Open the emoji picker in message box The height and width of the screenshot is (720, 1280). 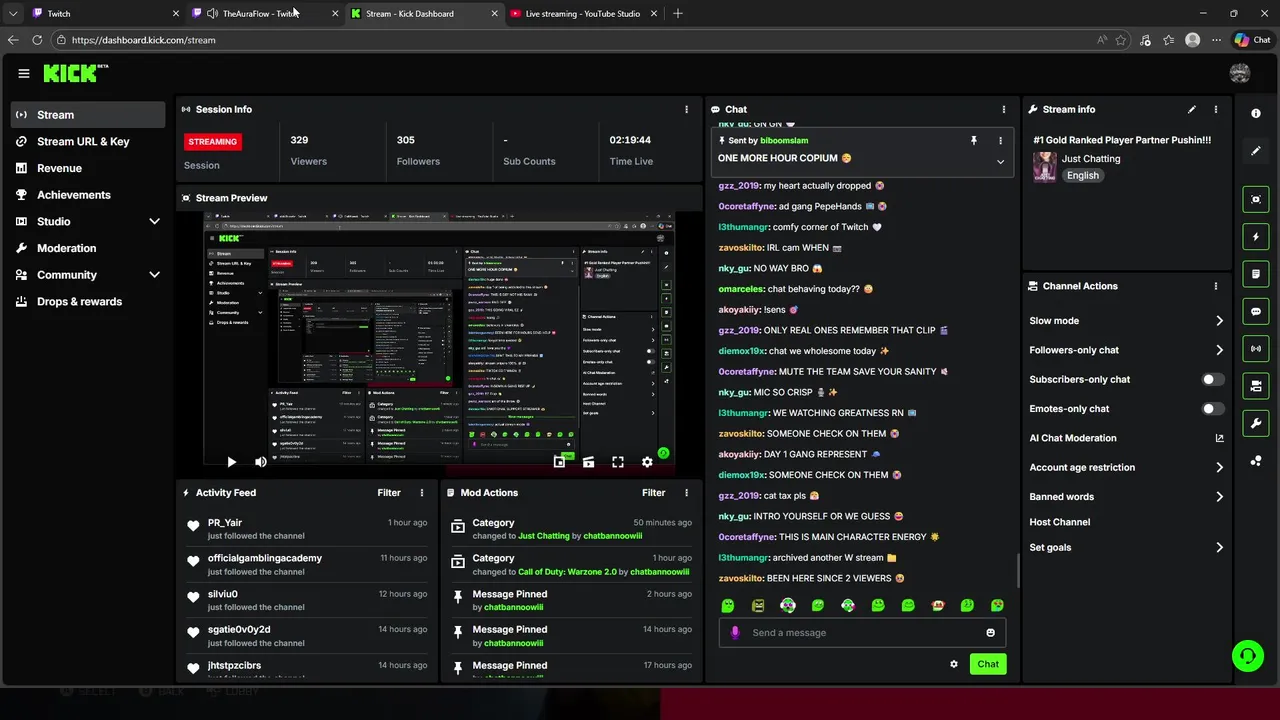tap(991, 632)
